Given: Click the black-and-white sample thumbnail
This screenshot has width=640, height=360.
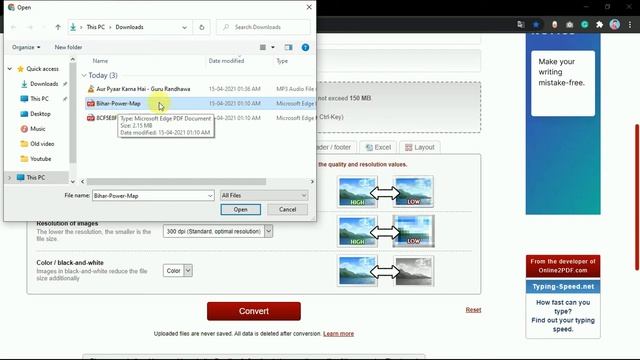Looking at the screenshot, I should pyautogui.click(x=413, y=271).
